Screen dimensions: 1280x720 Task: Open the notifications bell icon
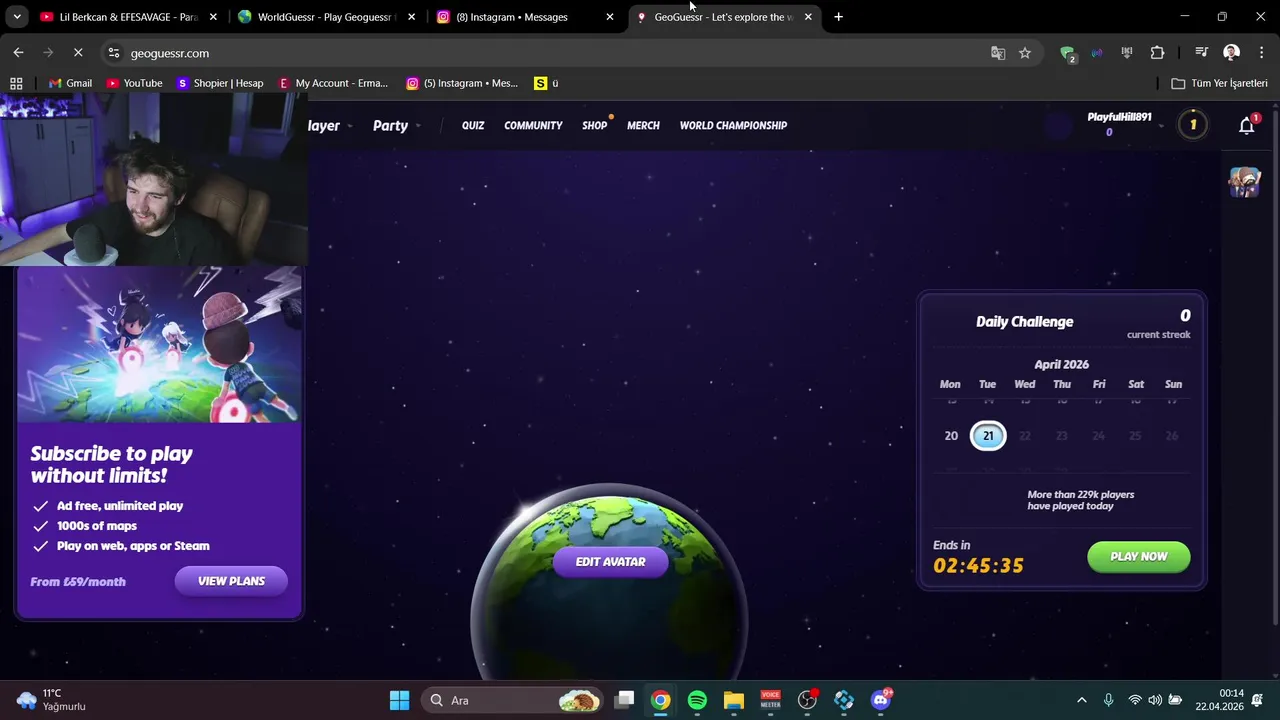point(1246,125)
